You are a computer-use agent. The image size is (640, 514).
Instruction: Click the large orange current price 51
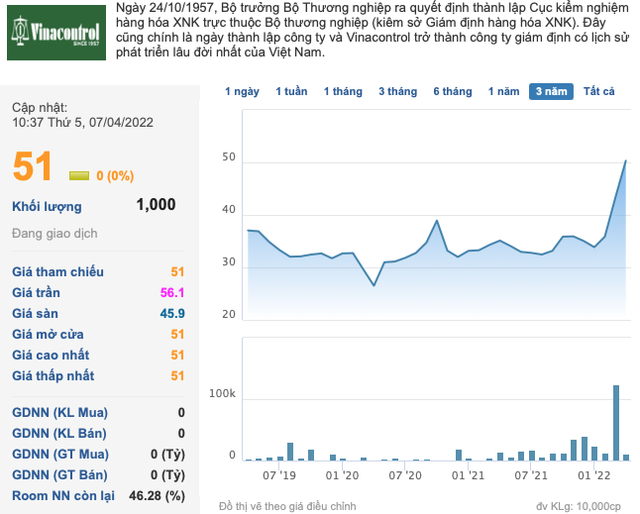33,167
